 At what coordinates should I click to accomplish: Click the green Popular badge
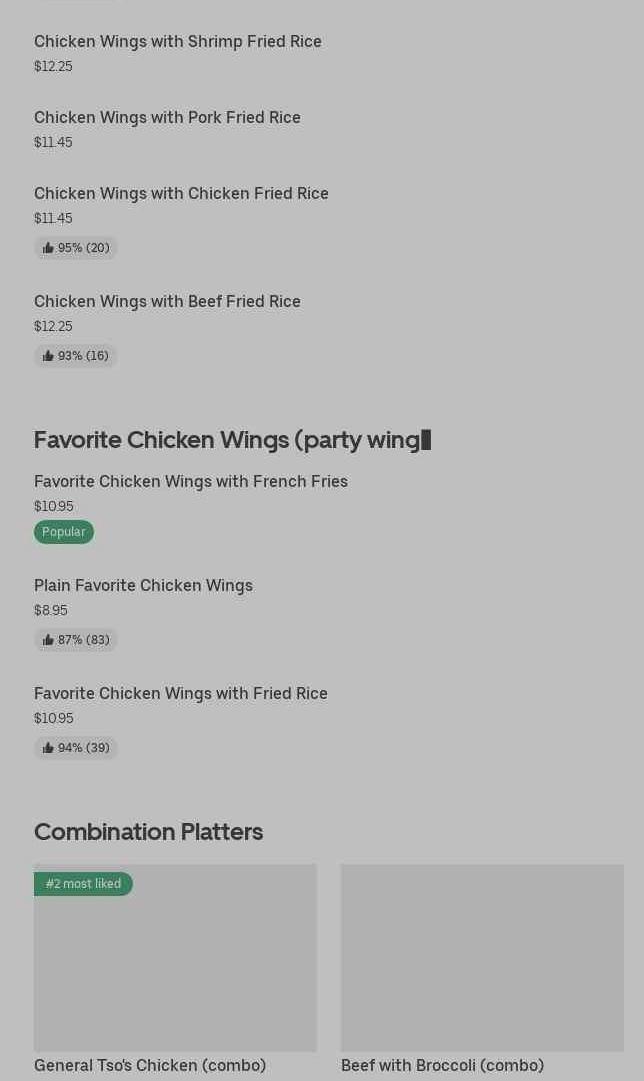(x=64, y=532)
